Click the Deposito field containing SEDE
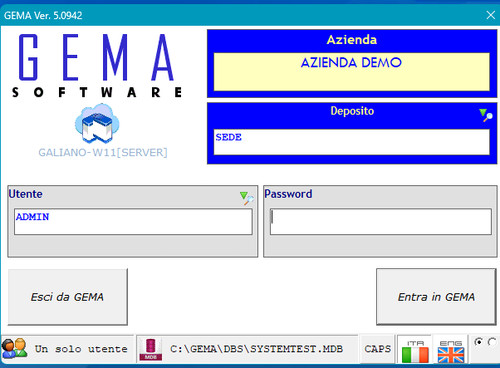The image size is (500, 368). pyautogui.click(x=352, y=142)
